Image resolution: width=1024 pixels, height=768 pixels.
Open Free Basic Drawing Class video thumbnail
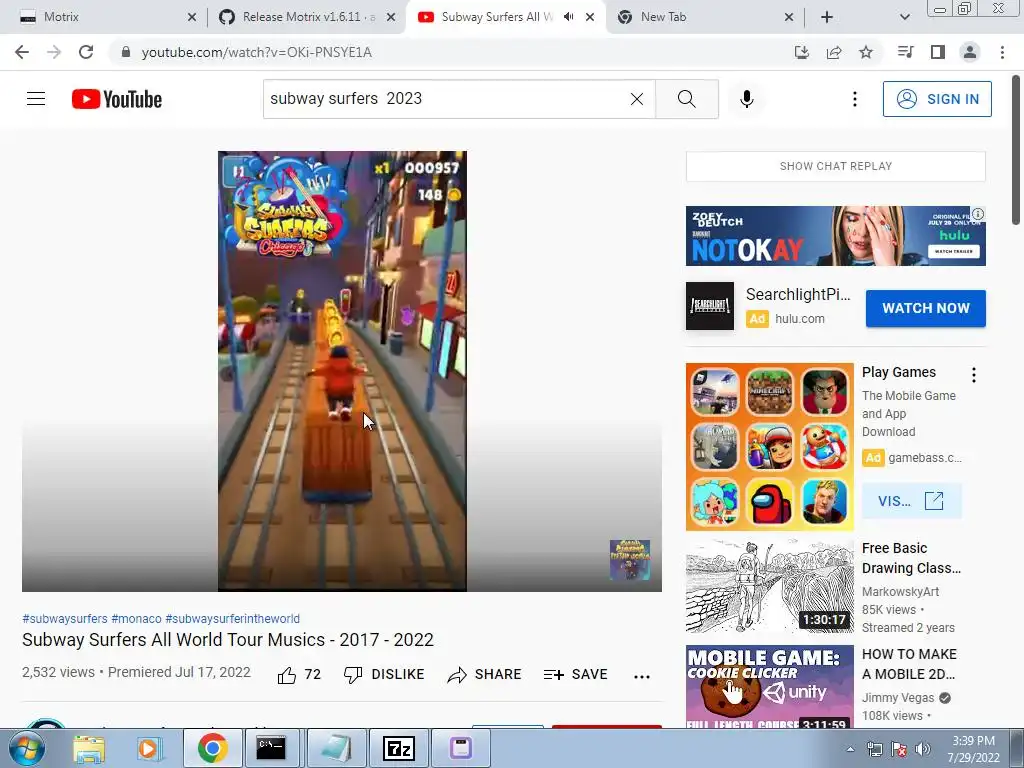(769, 586)
